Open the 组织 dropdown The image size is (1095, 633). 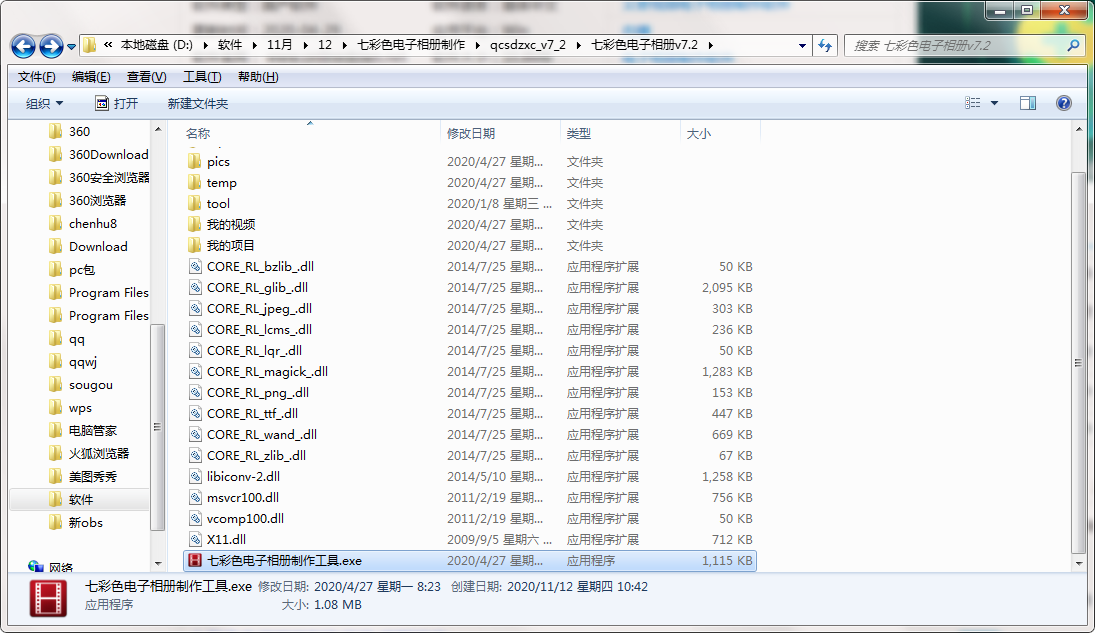(x=44, y=103)
